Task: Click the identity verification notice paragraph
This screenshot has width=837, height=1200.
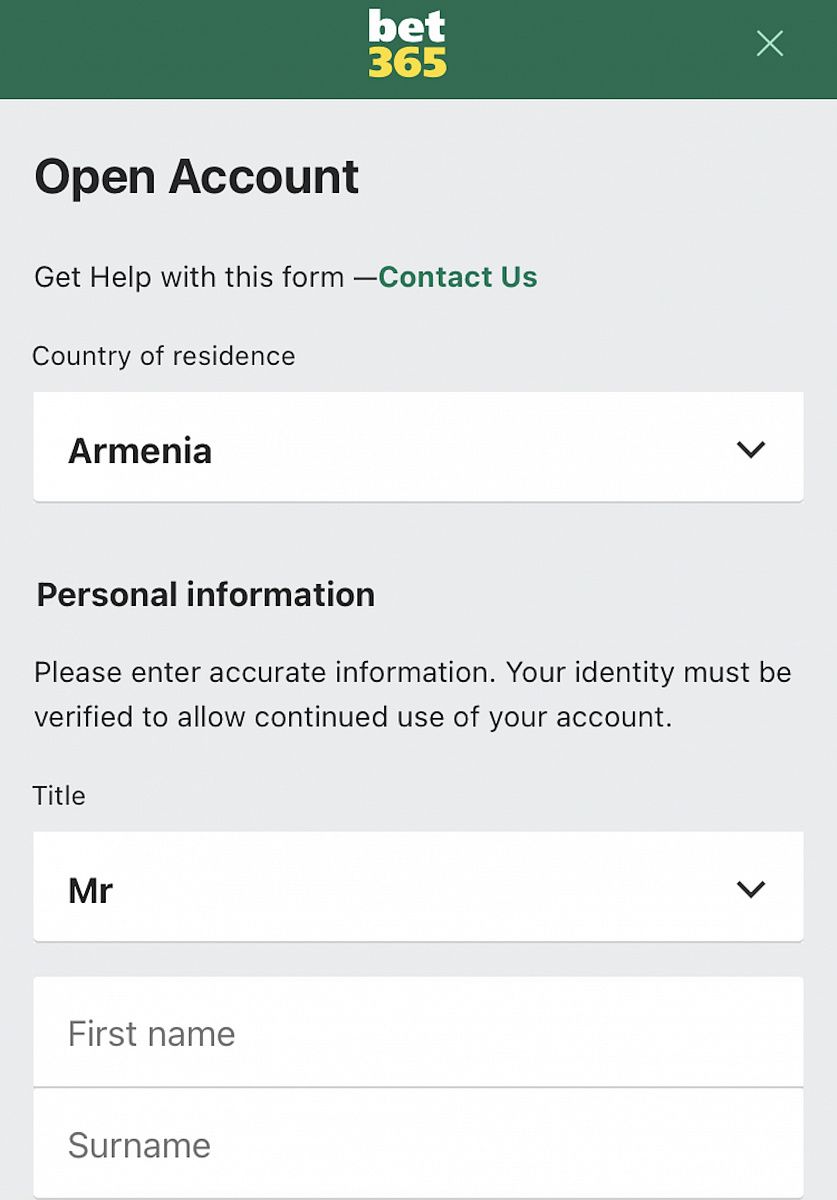Action: 413,695
